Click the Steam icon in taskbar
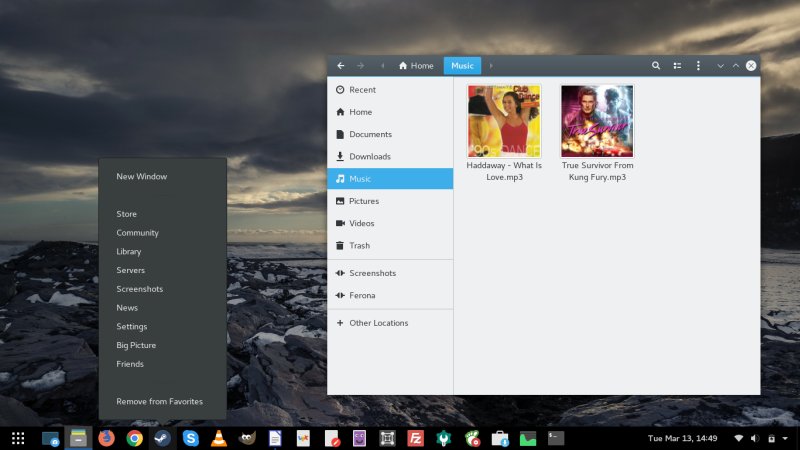 coord(162,438)
